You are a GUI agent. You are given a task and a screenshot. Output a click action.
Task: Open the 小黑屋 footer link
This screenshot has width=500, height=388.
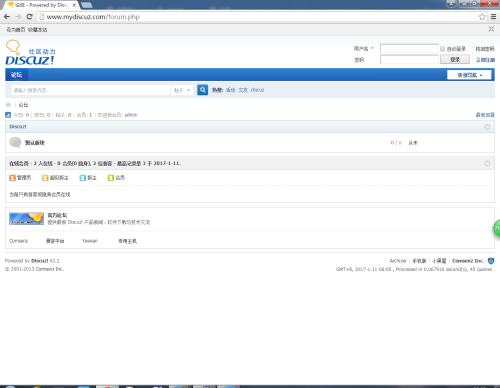439,261
